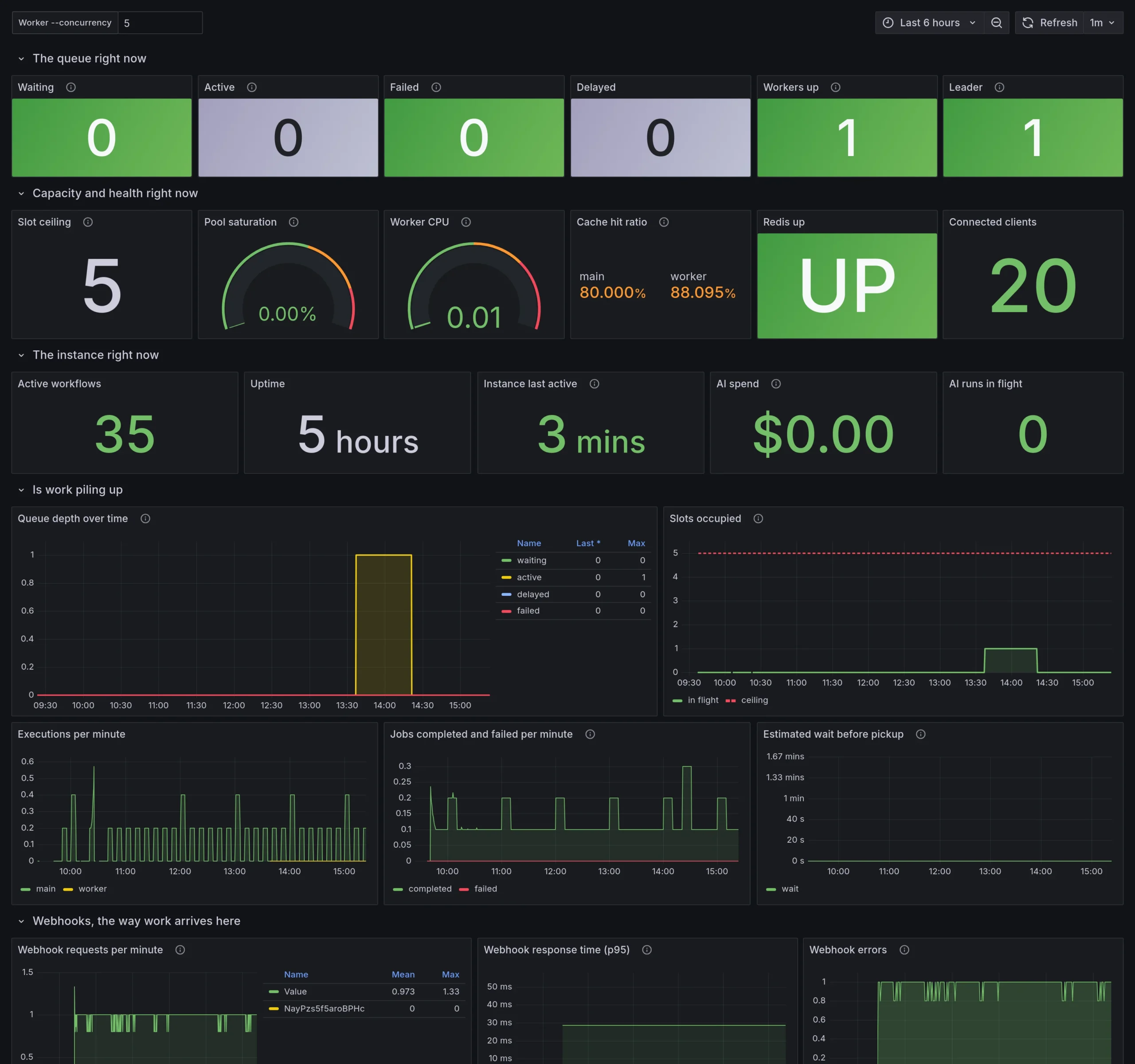The width and height of the screenshot is (1135, 1064).
Task: Click the Slots occupied info icon
Action: (758, 518)
